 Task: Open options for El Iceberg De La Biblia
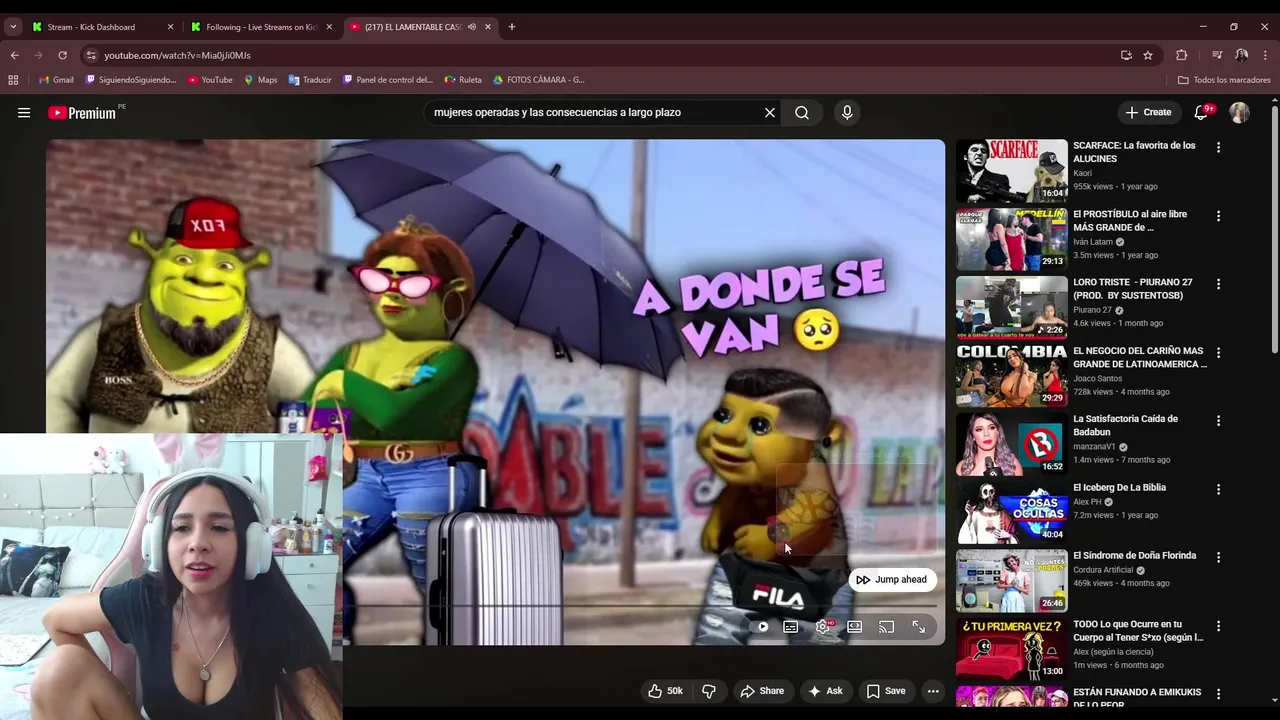tap(1218, 489)
